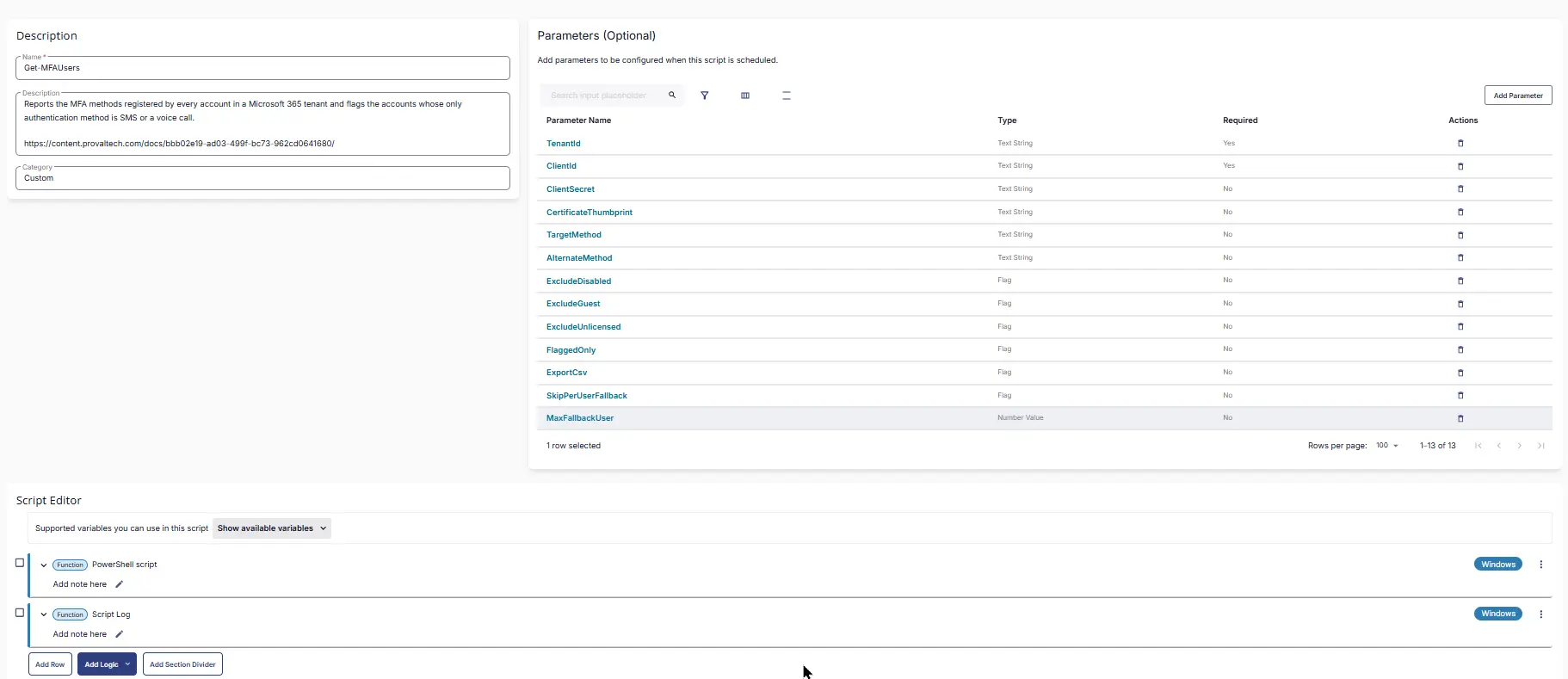1568x679 pixels.
Task: Open the filter icon in Parameters toolbar
Action: [704, 96]
